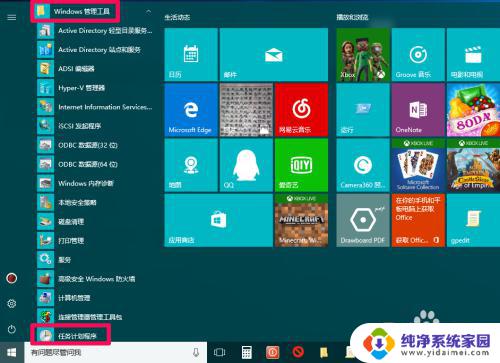Open the hamburger menu at top left
Image resolution: width=500 pixels, height=363 pixels.
click(x=12, y=17)
